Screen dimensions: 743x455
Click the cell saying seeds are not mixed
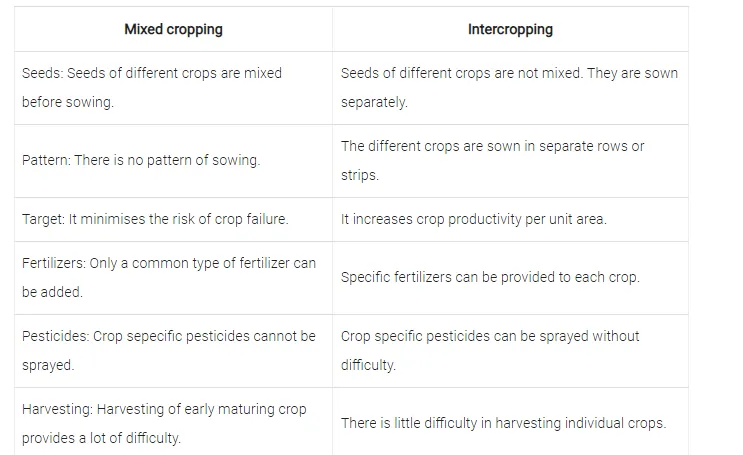coord(509,87)
